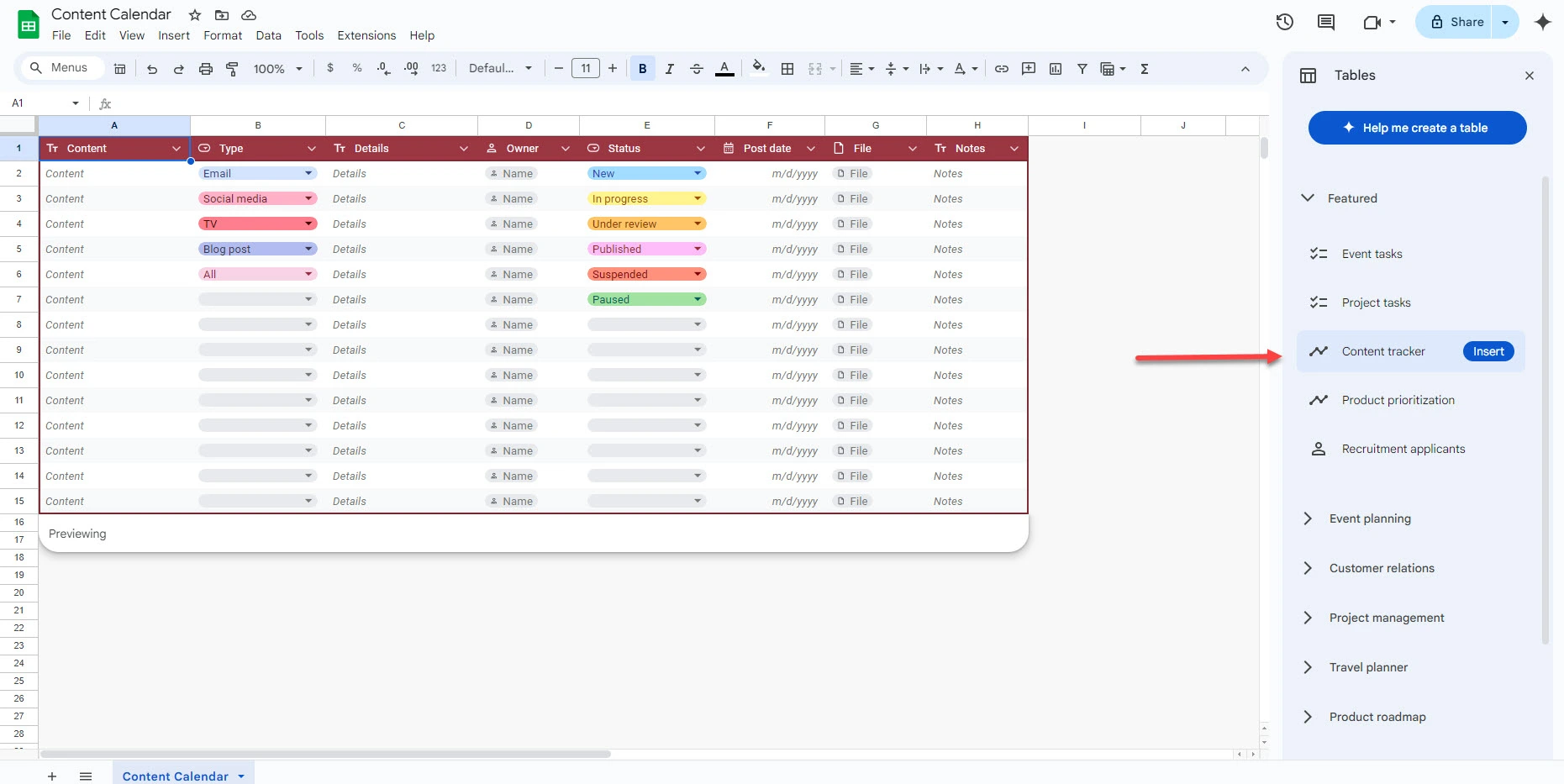Open the zoom 100% dropdown
This screenshot has height=784, width=1564.
(277, 69)
